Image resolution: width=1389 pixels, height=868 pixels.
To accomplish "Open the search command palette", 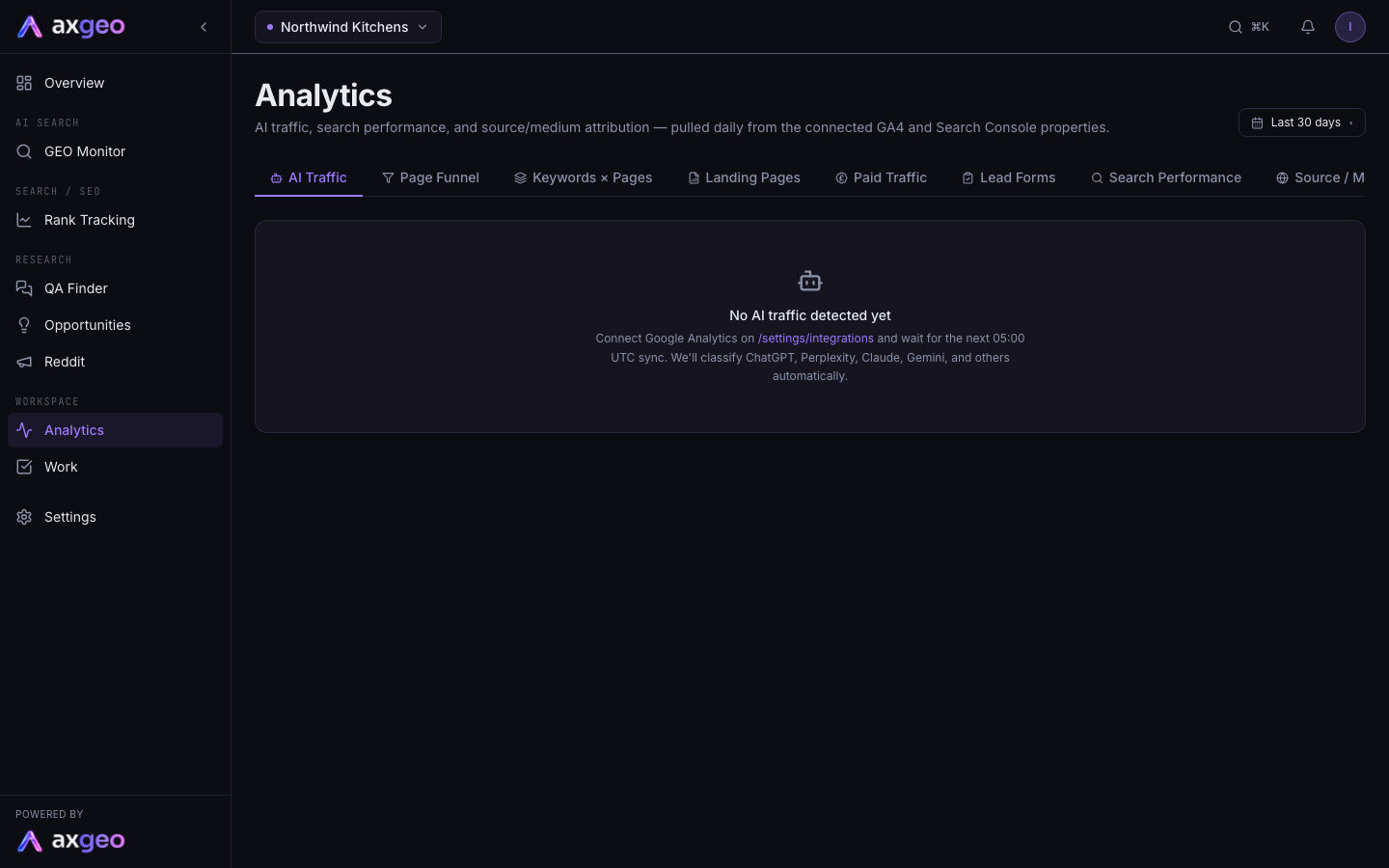I will [x=1248, y=27].
